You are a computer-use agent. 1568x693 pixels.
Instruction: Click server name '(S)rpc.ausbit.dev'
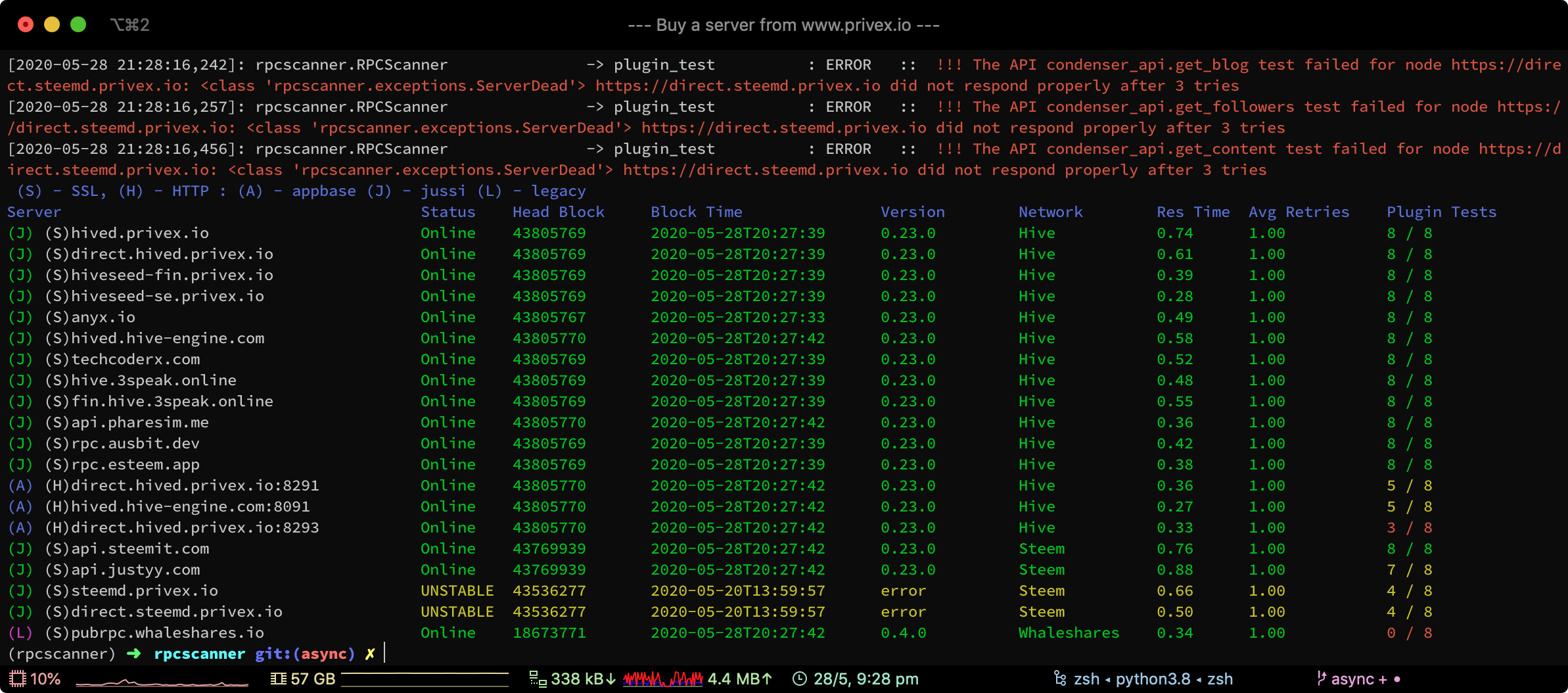coord(122,443)
